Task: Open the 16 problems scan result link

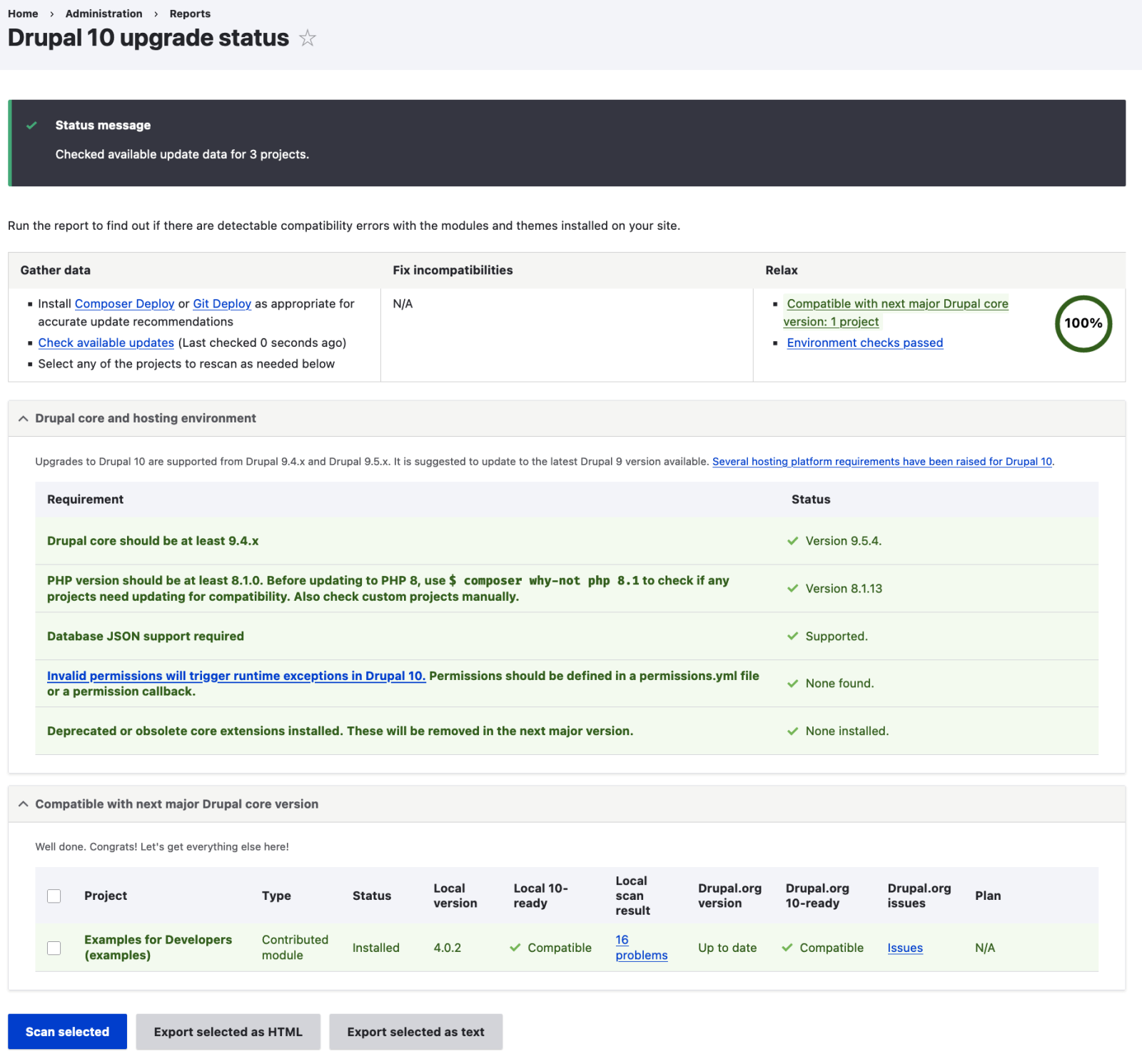Action: pyautogui.click(x=640, y=948)
